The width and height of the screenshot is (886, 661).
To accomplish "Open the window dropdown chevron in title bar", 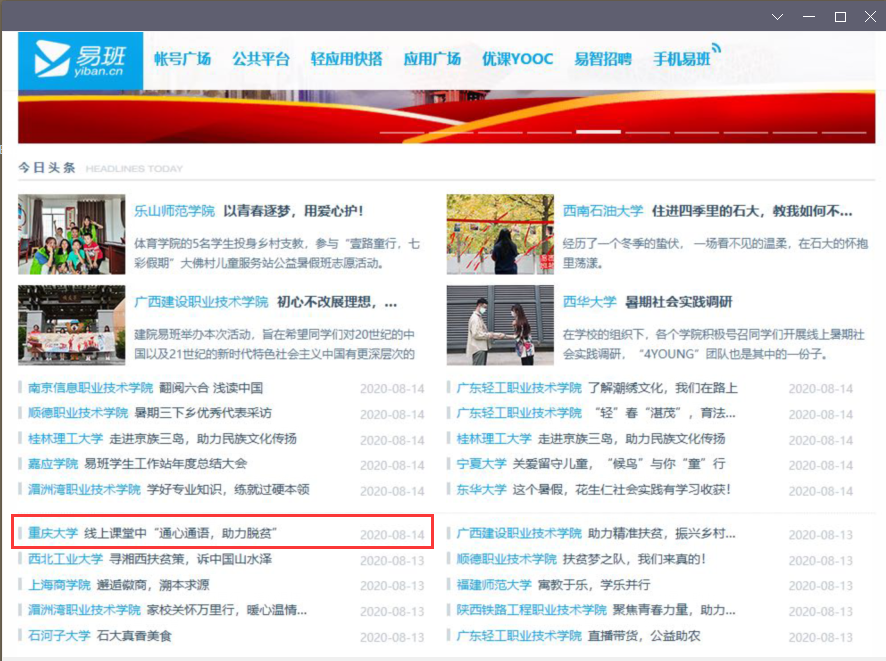I will tap(778, 16).
